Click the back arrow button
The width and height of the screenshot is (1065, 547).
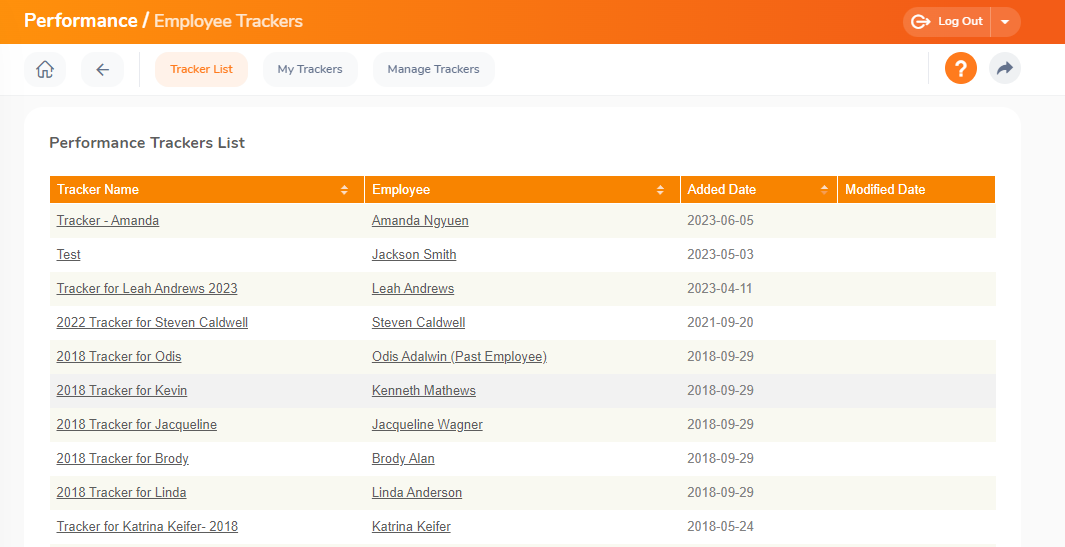tap(103, 69)
